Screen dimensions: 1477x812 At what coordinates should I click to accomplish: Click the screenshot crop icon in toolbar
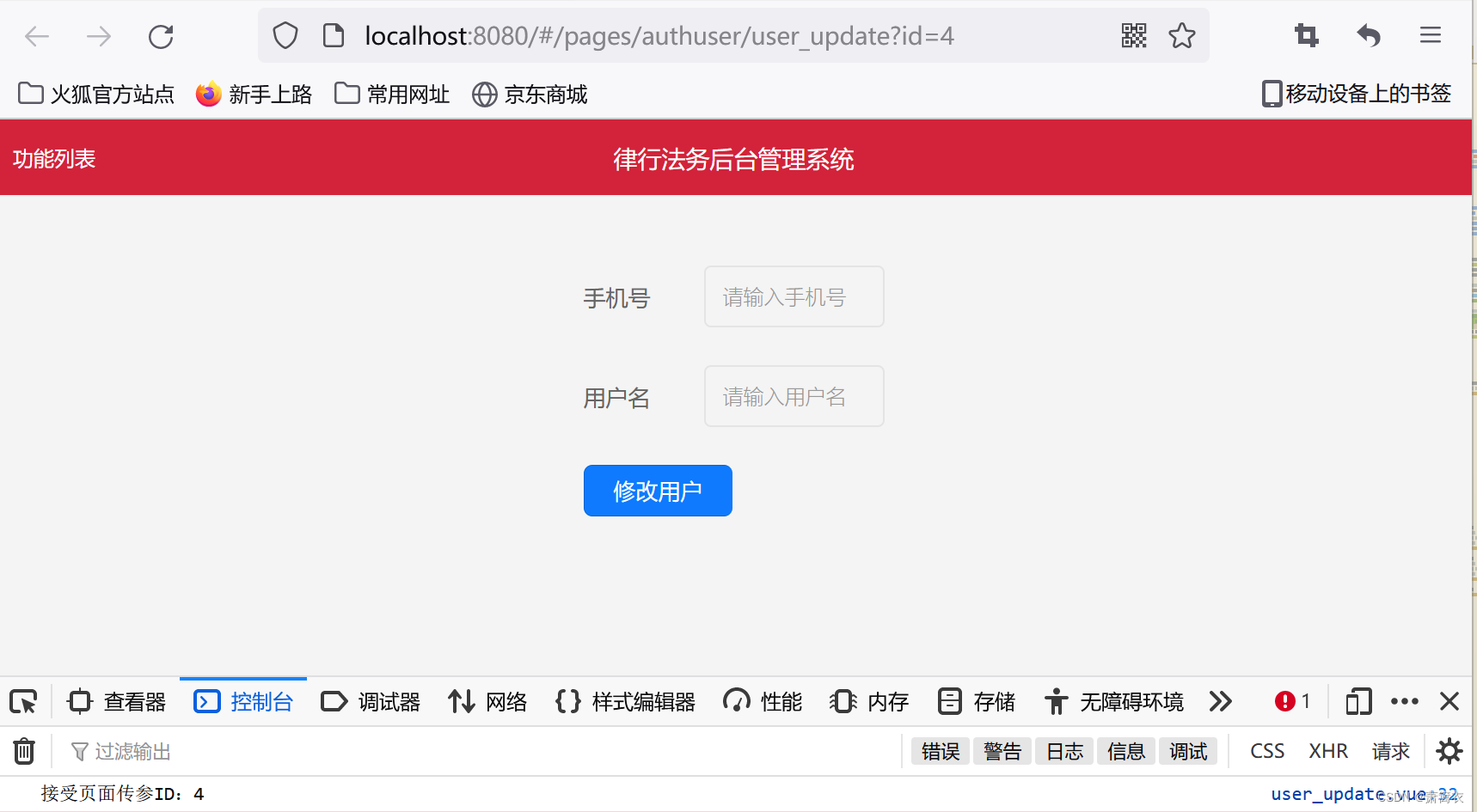(1307, 35)
